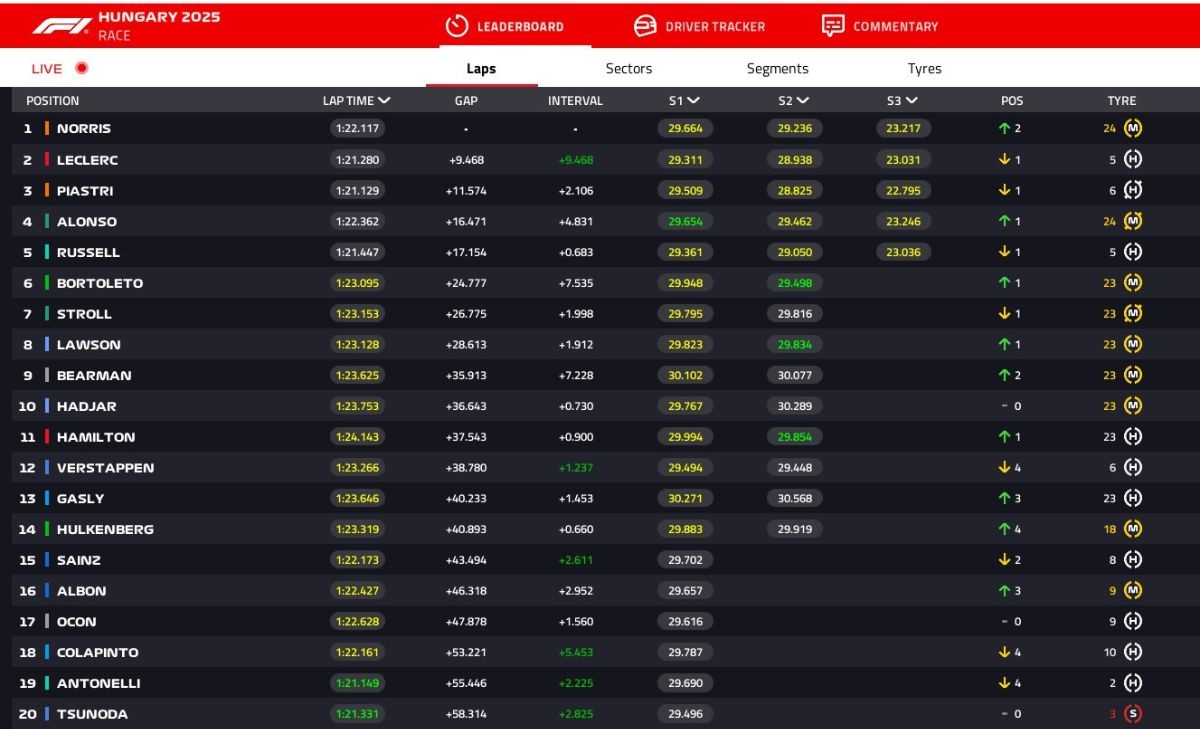Click the Commentary speech bubble icon
The width and height of the screenshot is (1200, 729).
[x=832, y=26]
